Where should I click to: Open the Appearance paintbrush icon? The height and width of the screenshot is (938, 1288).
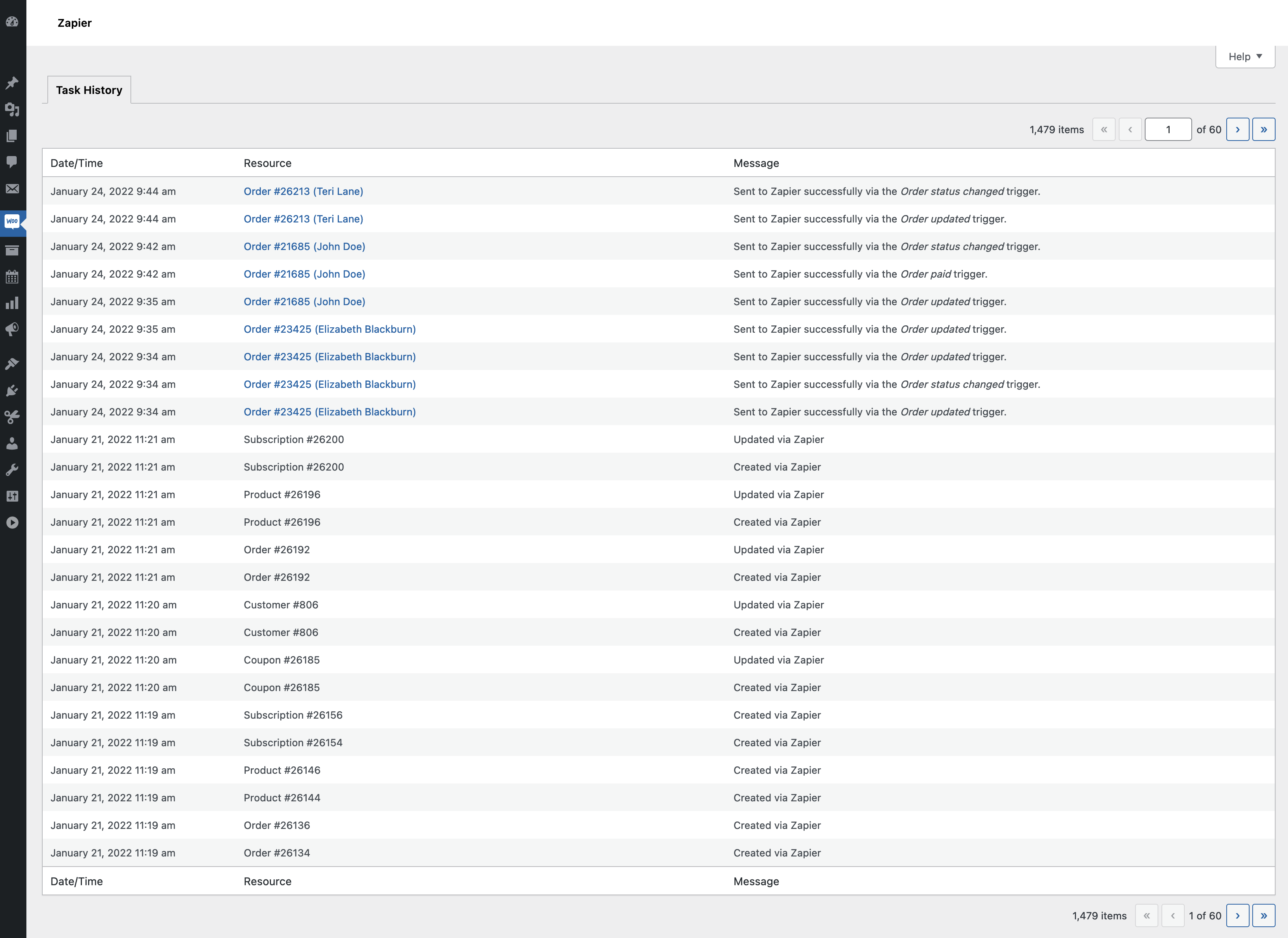[12, 363]
